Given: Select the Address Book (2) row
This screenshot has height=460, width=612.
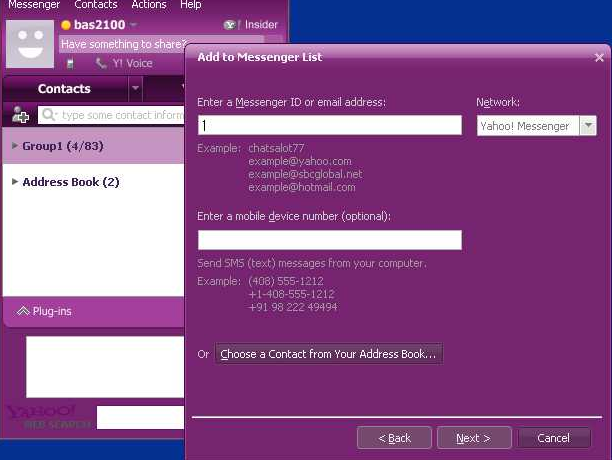Looking at the screenshot, I should coord(93,182).
